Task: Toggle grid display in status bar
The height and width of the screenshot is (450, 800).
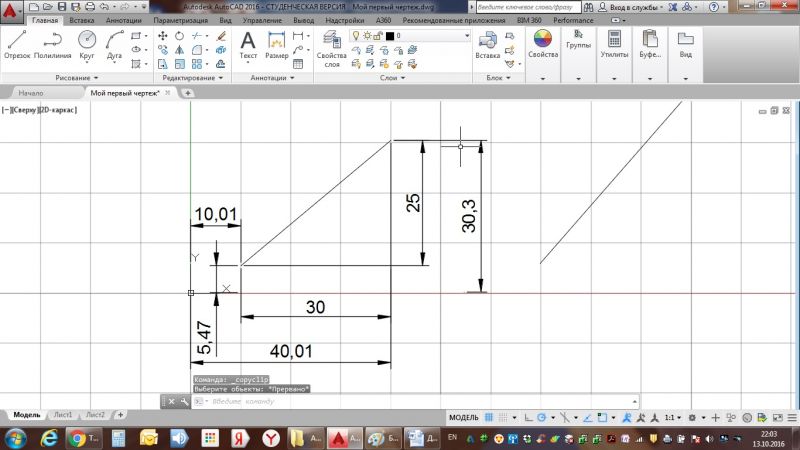Action: 489,417
